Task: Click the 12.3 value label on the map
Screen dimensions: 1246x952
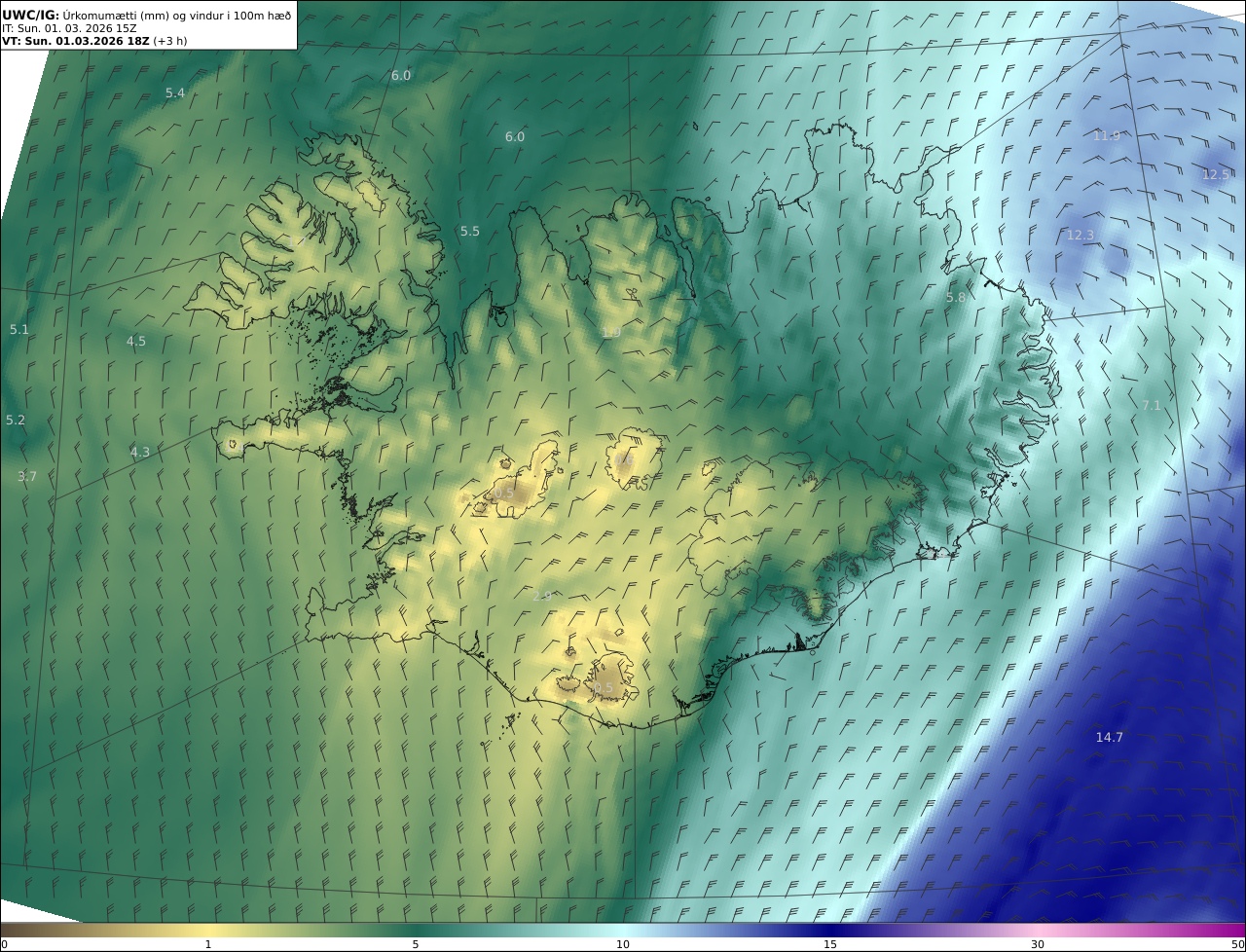Action: (x=1081, y=235)
